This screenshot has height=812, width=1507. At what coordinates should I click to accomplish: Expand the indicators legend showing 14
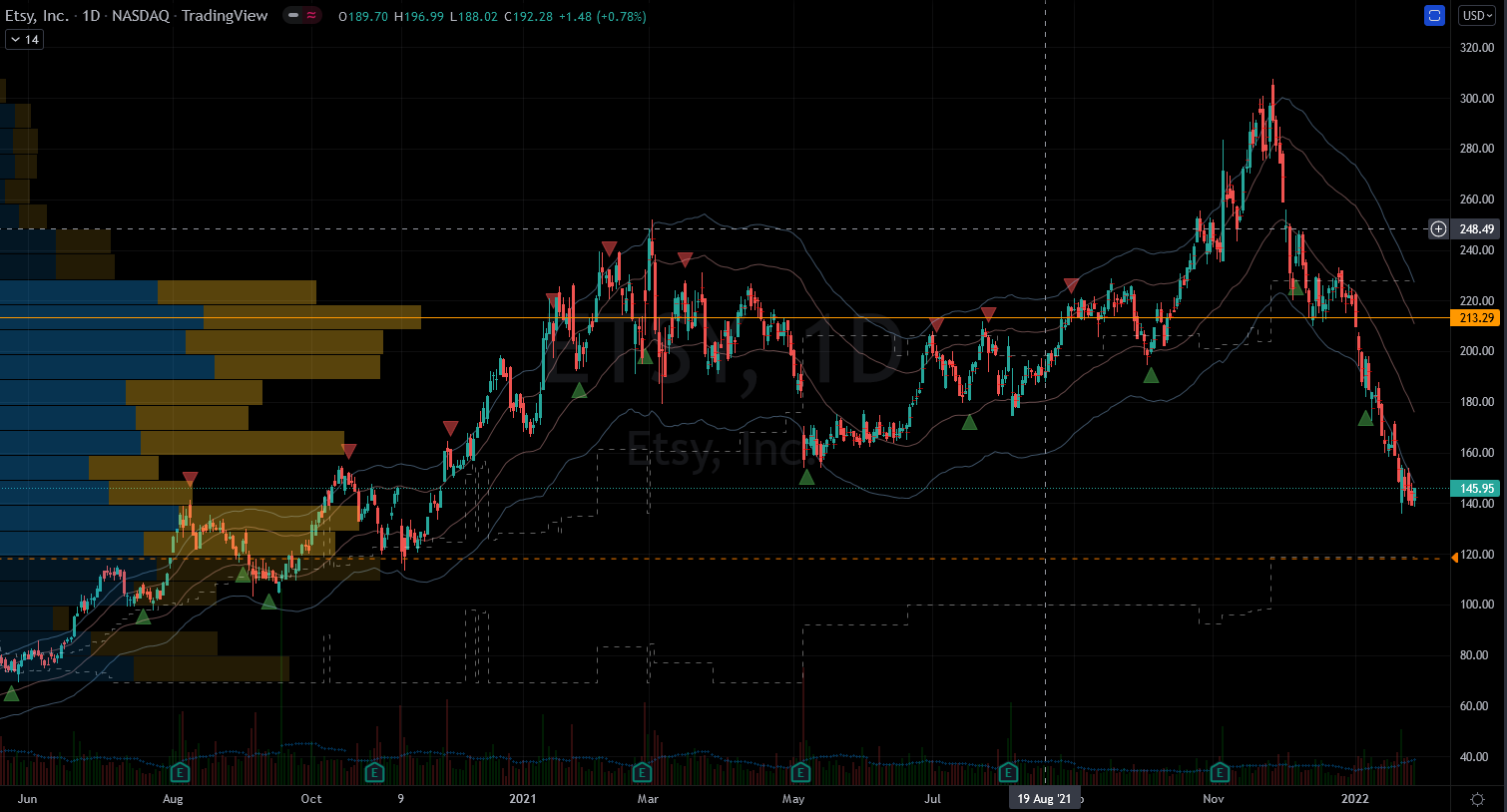[24, 40]
